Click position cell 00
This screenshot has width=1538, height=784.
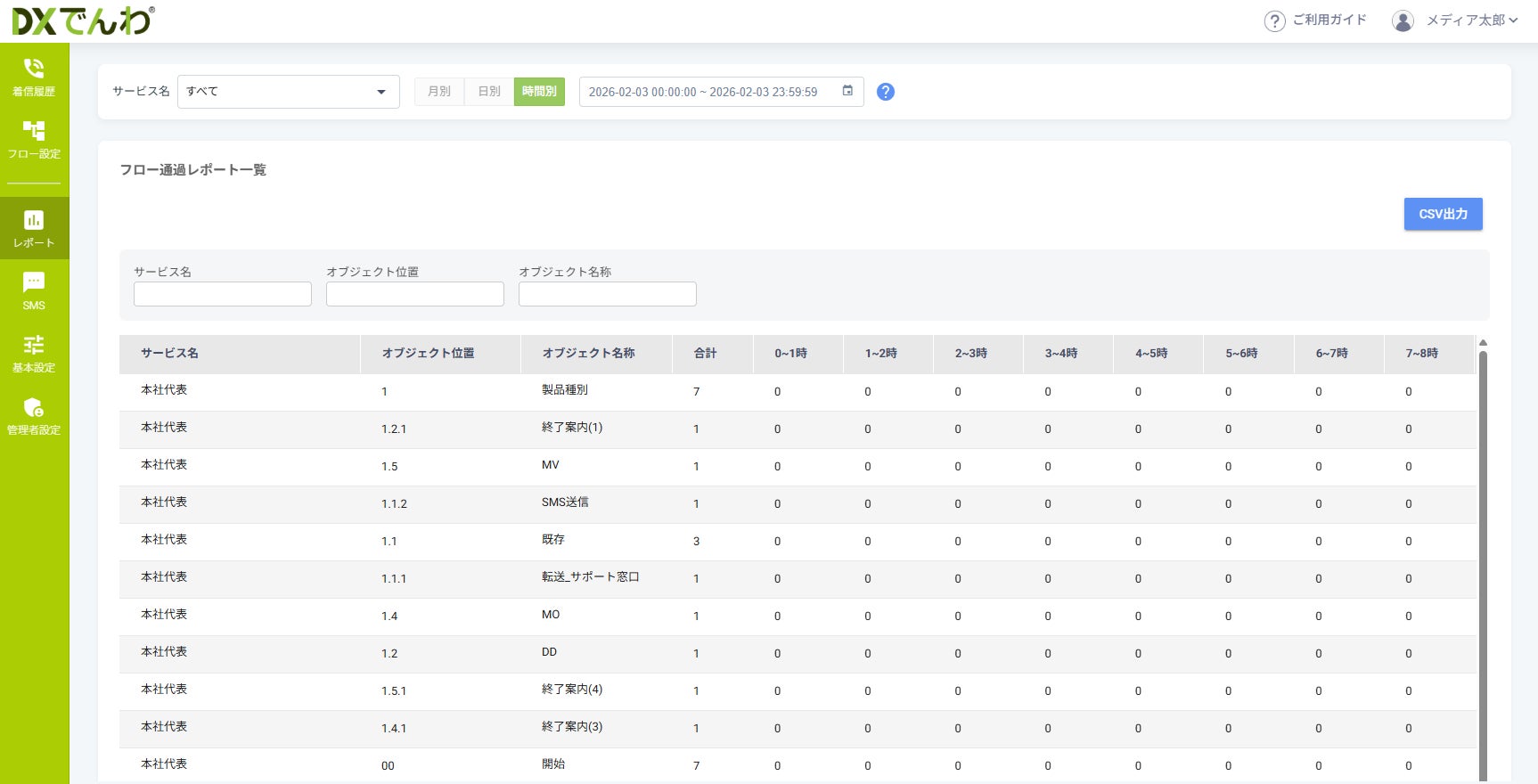coord(388,766)
